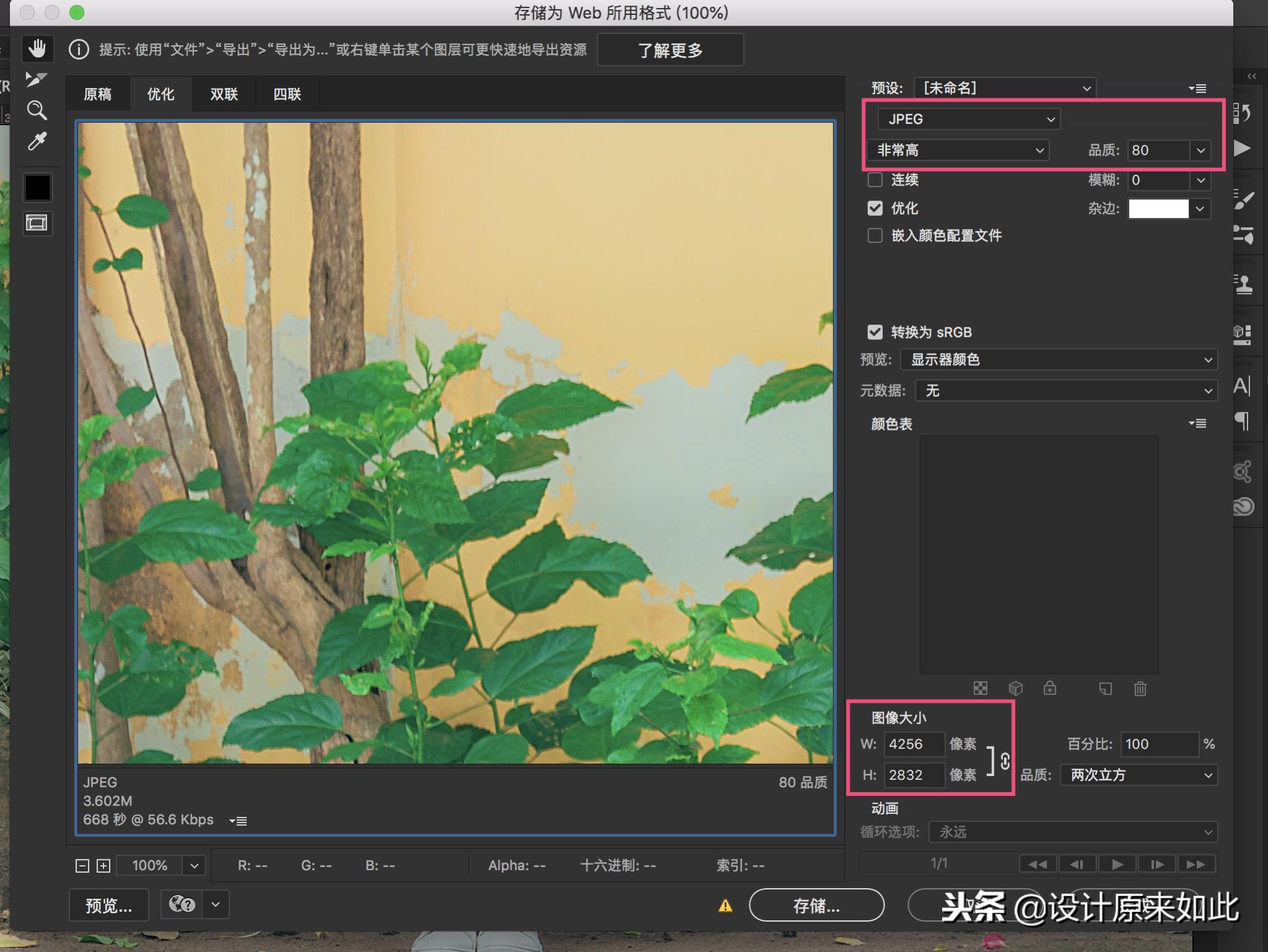Image resolution: width=1268 pixels, height=952 pixels.
Task: Select the Zoom tool
Action: [x=37, y=111]
